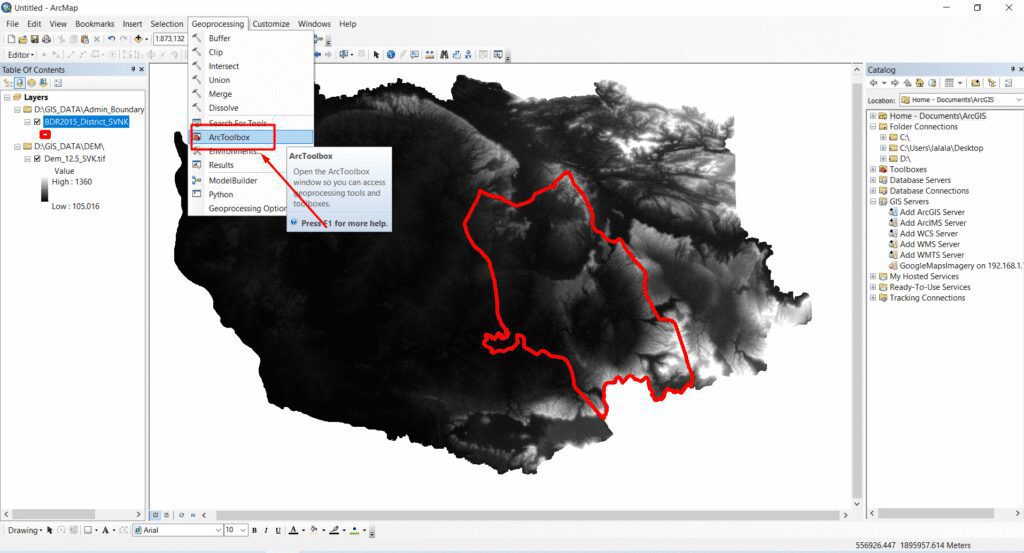Open the font size 10 dropdown

[x=243, y=530]
